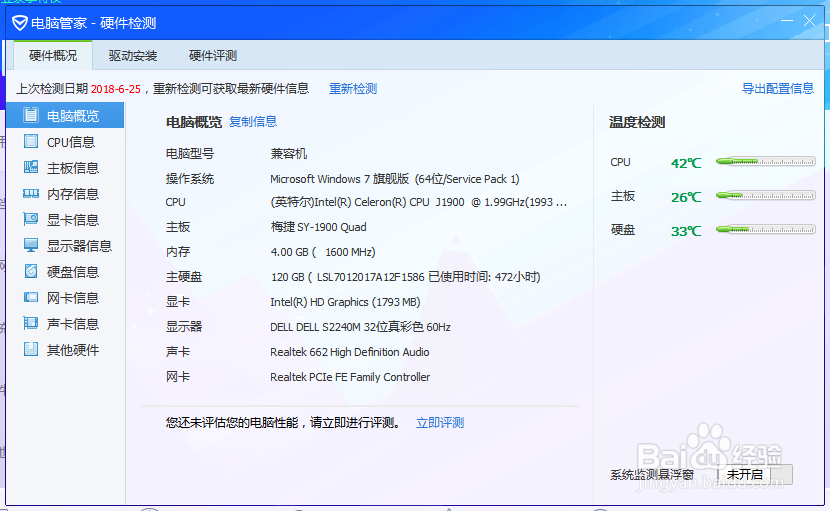The height and width of the screenshot is (511, 830).
Task: Show 主板信息 motherboard details
Action: point(65,168)
